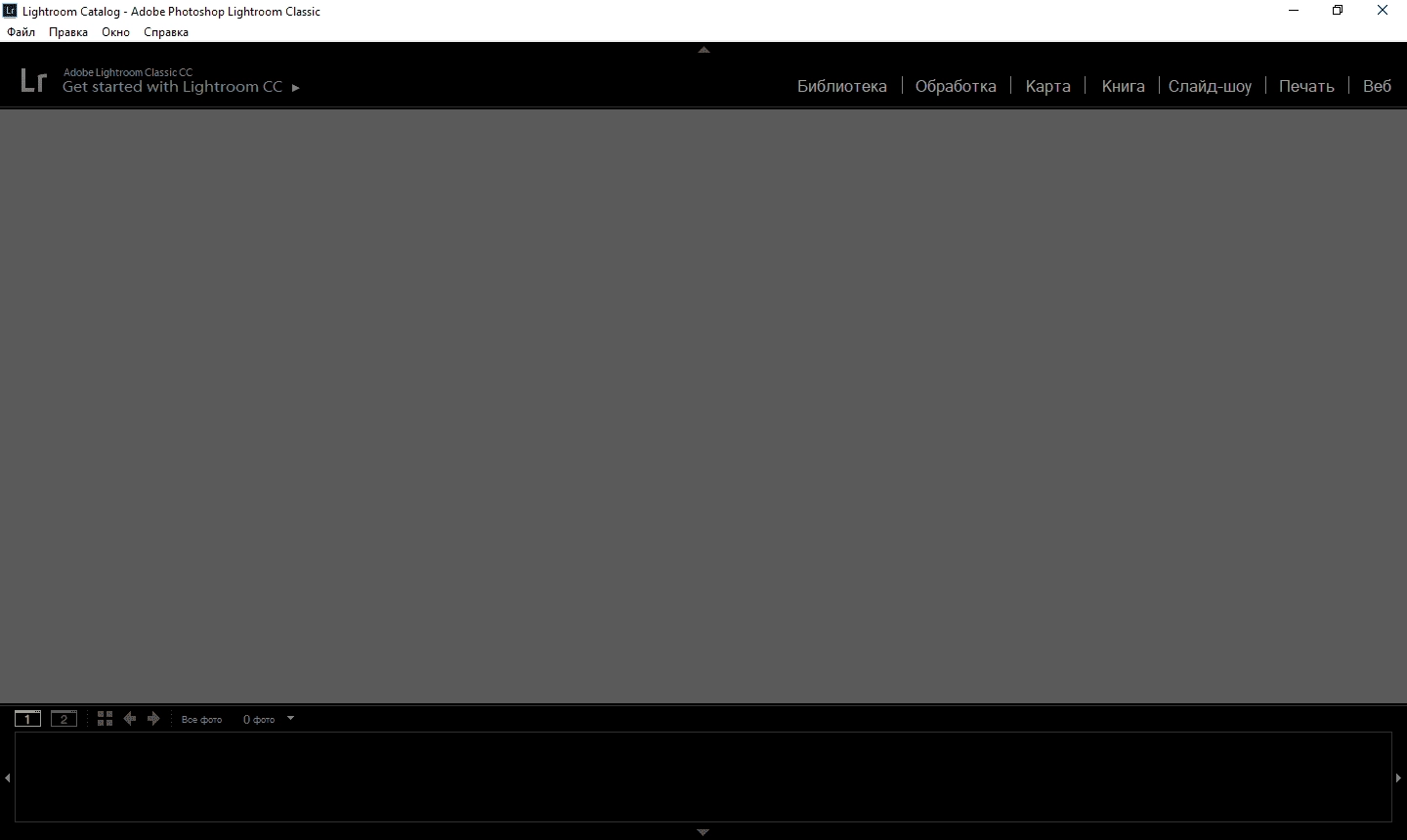Switch to Grid view icon
This screenshot has width=1407, height=840.
tap(106, 719)
